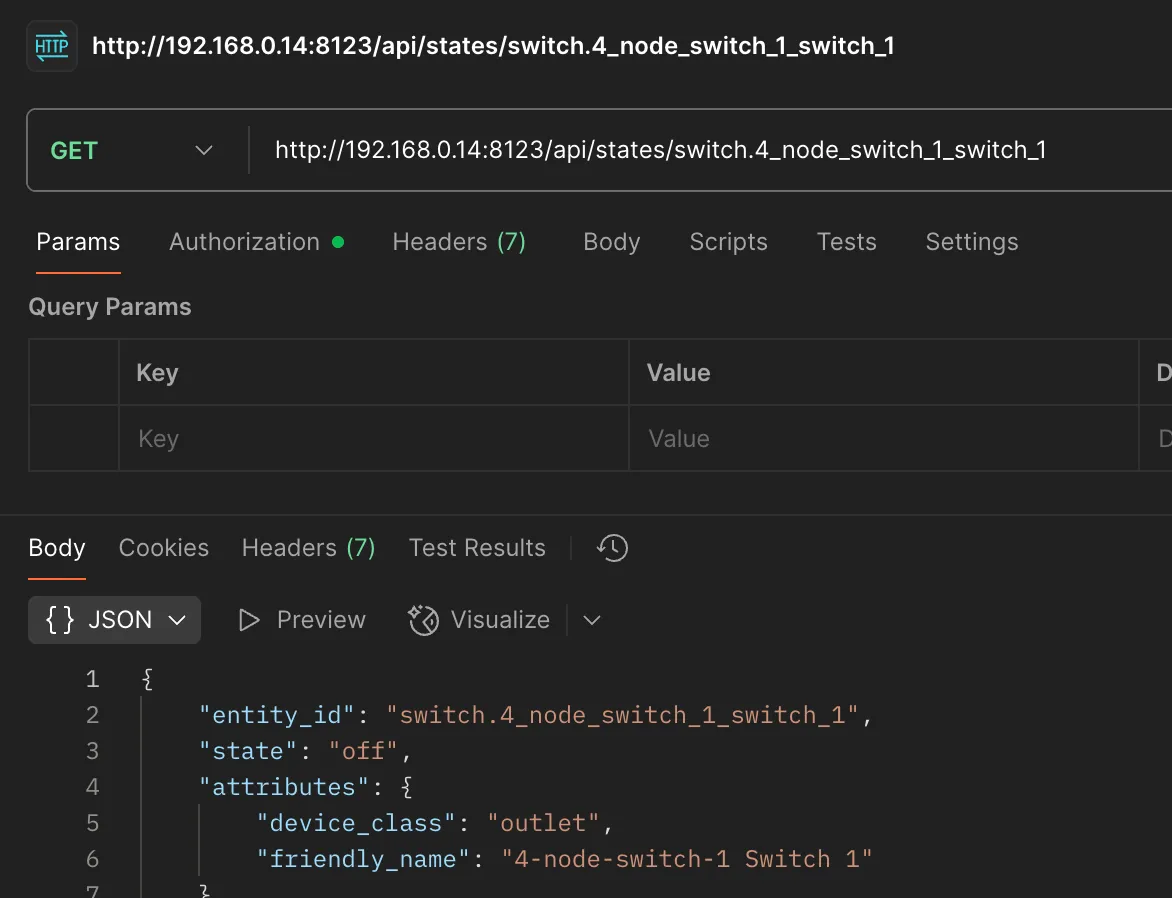Click the Visualize sparkle icon

424,620
